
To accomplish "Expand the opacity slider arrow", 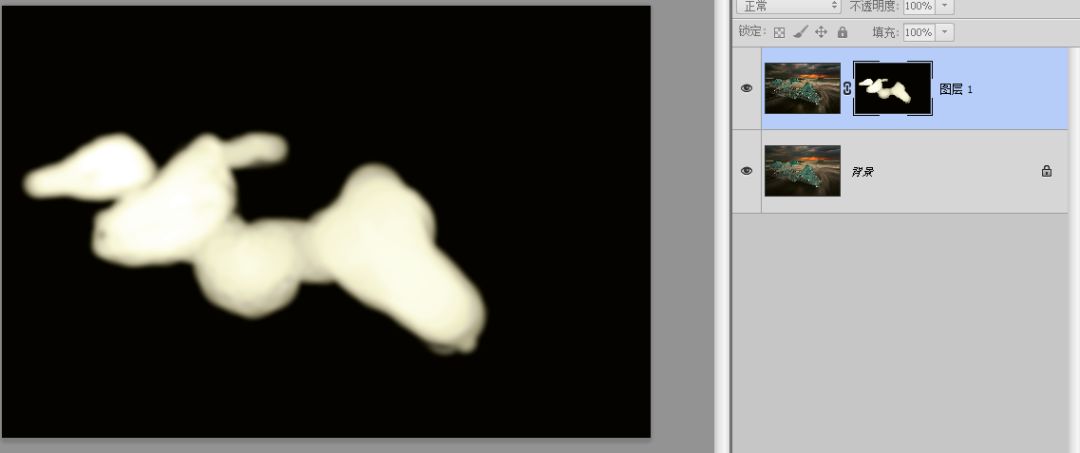I will [x=945, y=6].
